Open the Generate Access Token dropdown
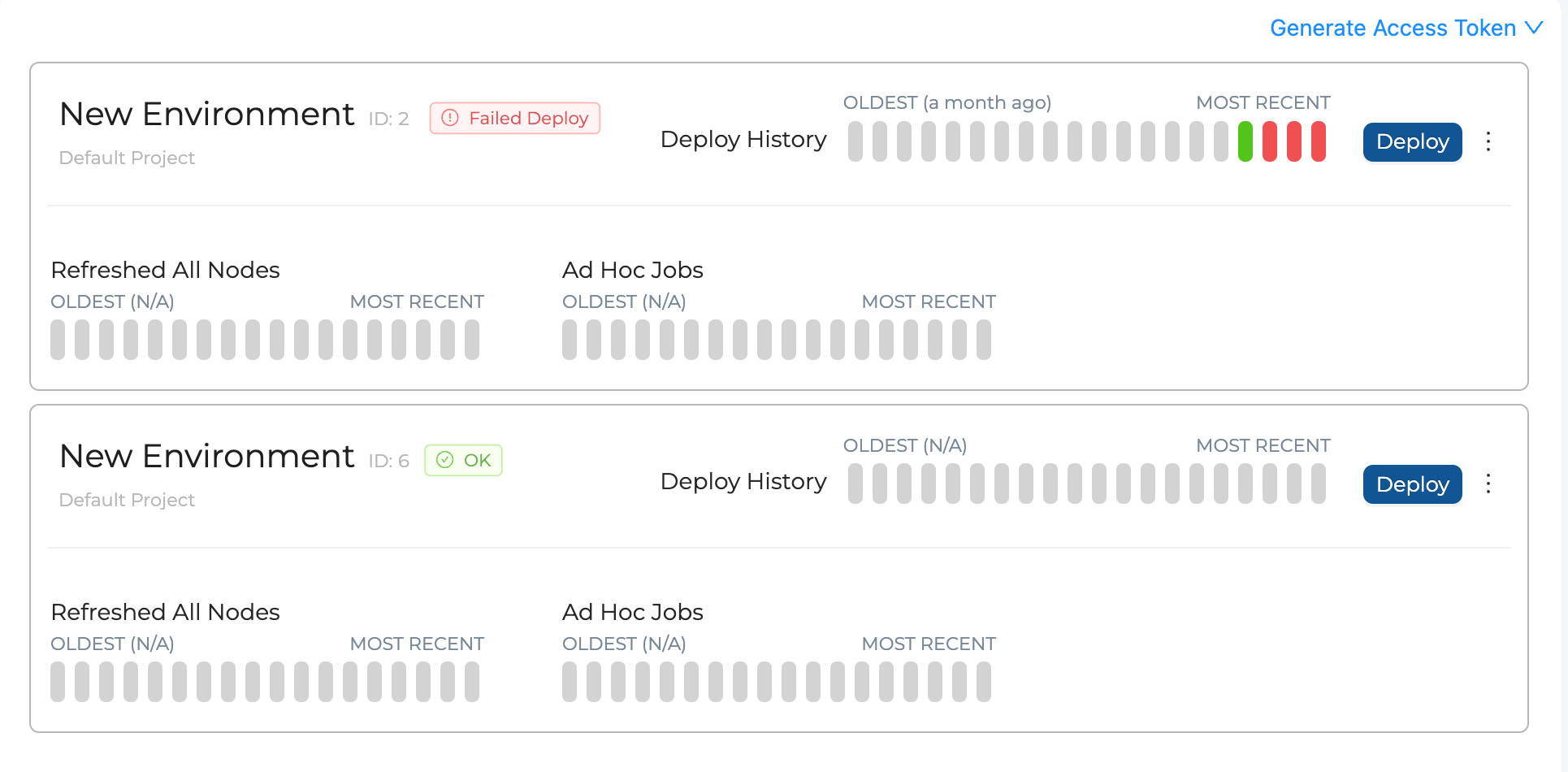Image resolution: width=1568 pixels, height=772 pixels. click(x=1406, y=28)
